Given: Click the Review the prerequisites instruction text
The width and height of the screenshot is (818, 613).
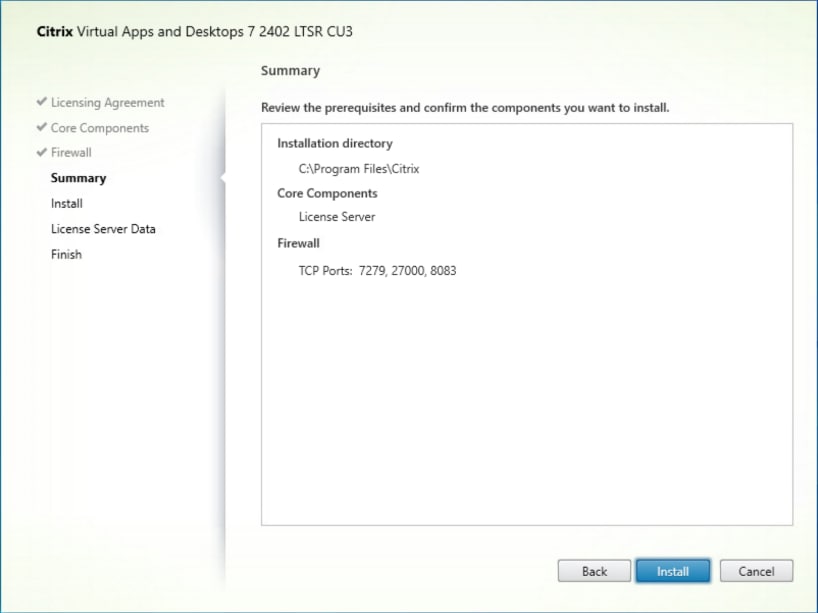Looking at the screenshot, I should click(x=465, y=108).
